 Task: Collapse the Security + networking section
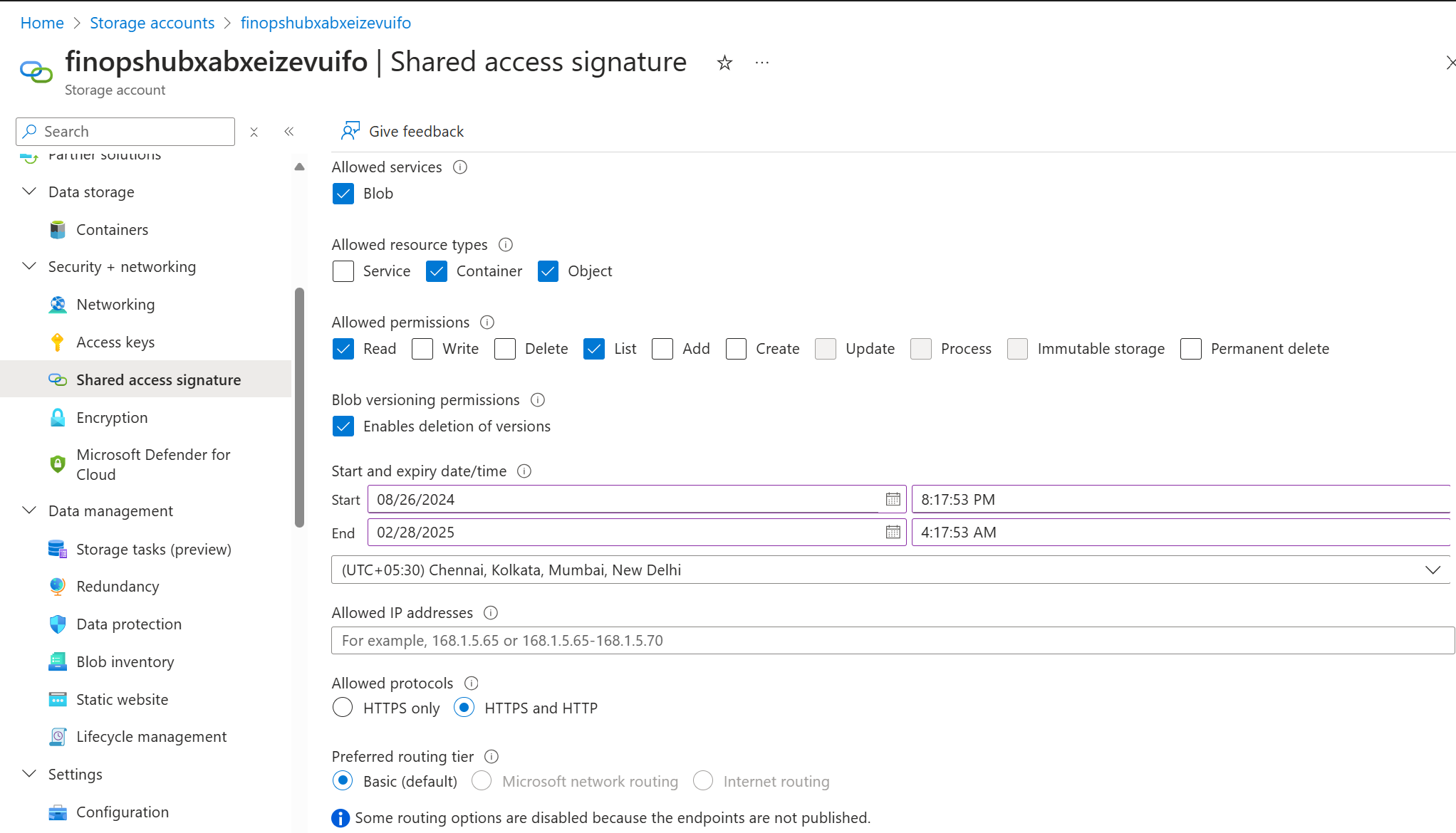[x=29, y=266]
